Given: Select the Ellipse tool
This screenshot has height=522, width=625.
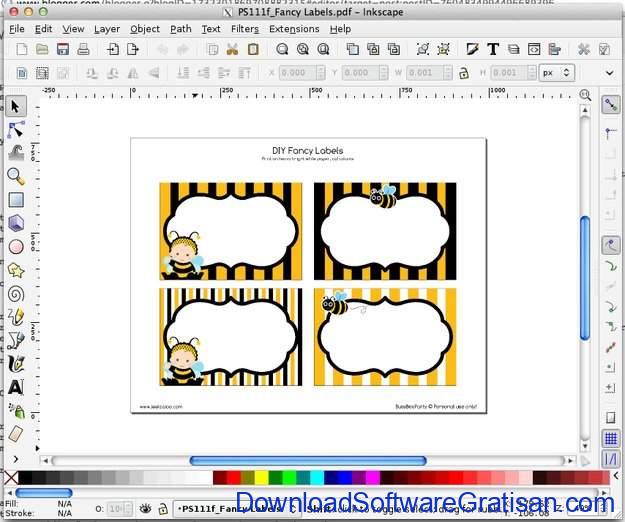Looking at the screenshot, I should click(x=16, y=247).
